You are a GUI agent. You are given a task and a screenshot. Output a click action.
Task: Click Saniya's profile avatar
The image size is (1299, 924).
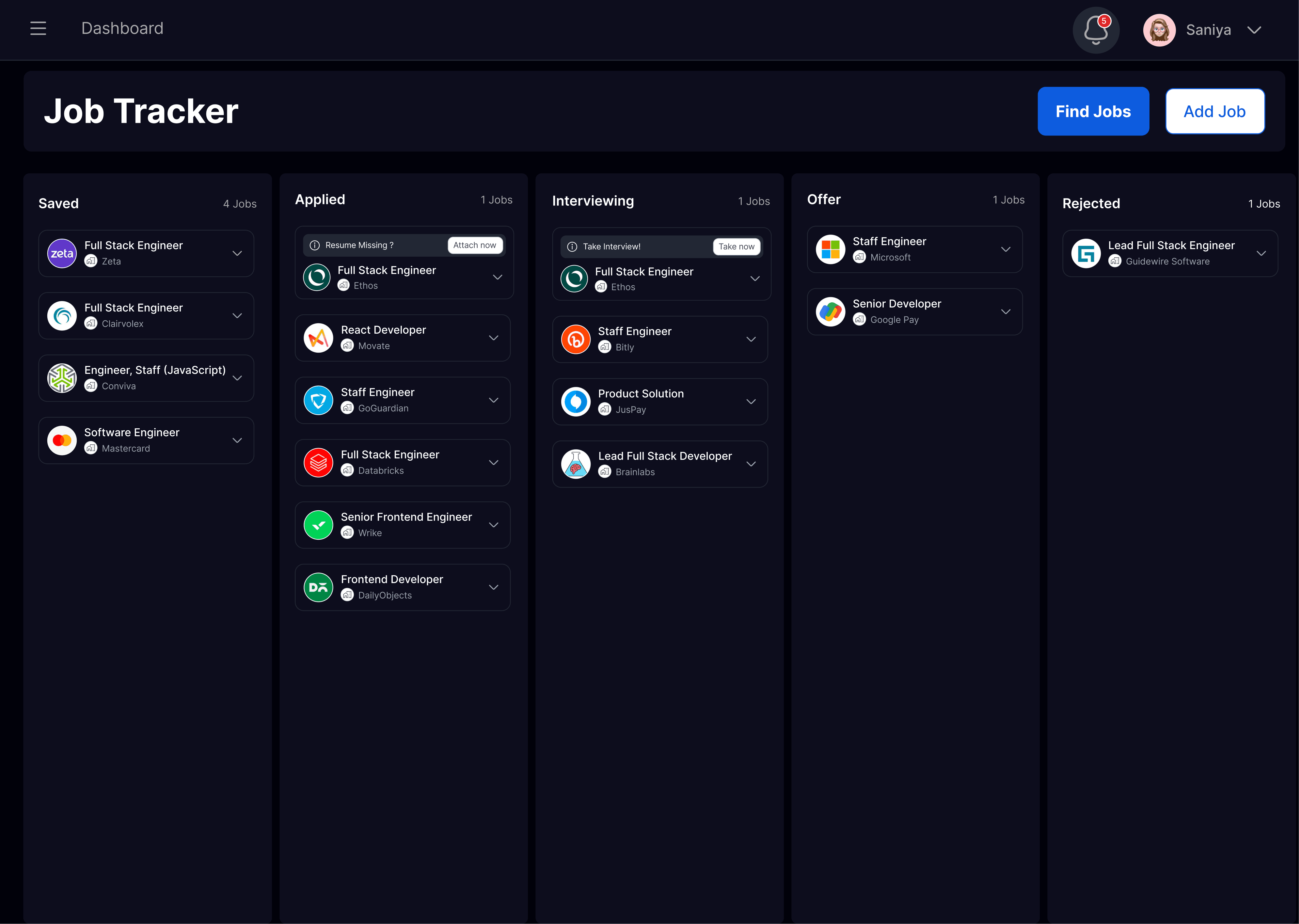click(x=1159, y=30)
